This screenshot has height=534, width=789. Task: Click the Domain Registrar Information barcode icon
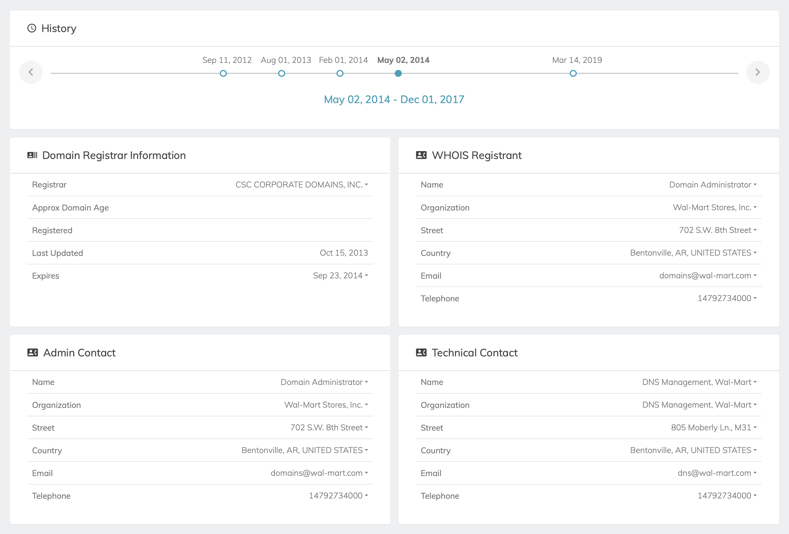[x=32, y=155]
